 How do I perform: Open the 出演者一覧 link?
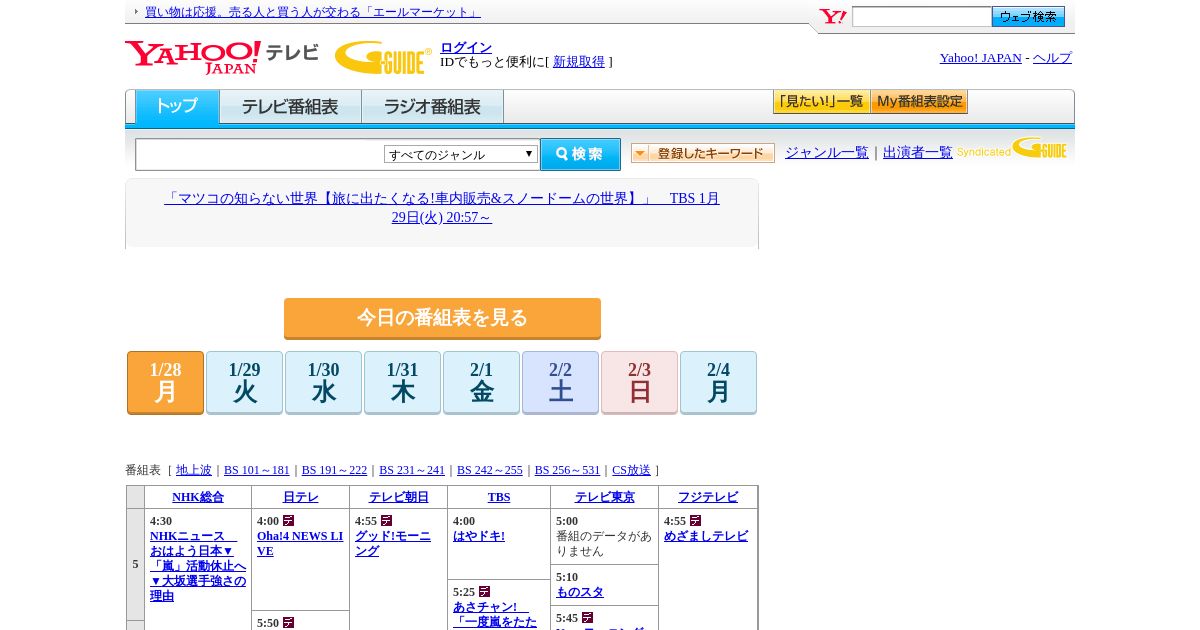pyautogui.click(x=918, y=152)
